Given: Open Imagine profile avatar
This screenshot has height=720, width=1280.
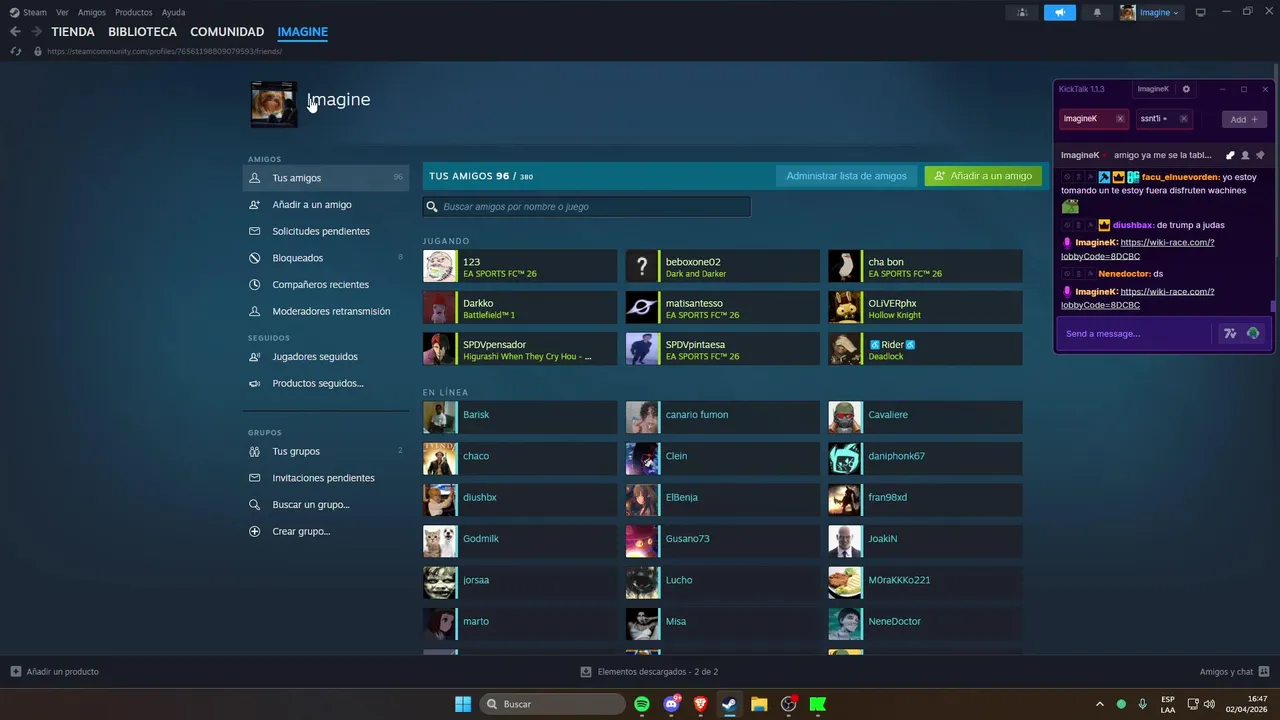Looking at the screenshot, I should [x=274, y=104].
